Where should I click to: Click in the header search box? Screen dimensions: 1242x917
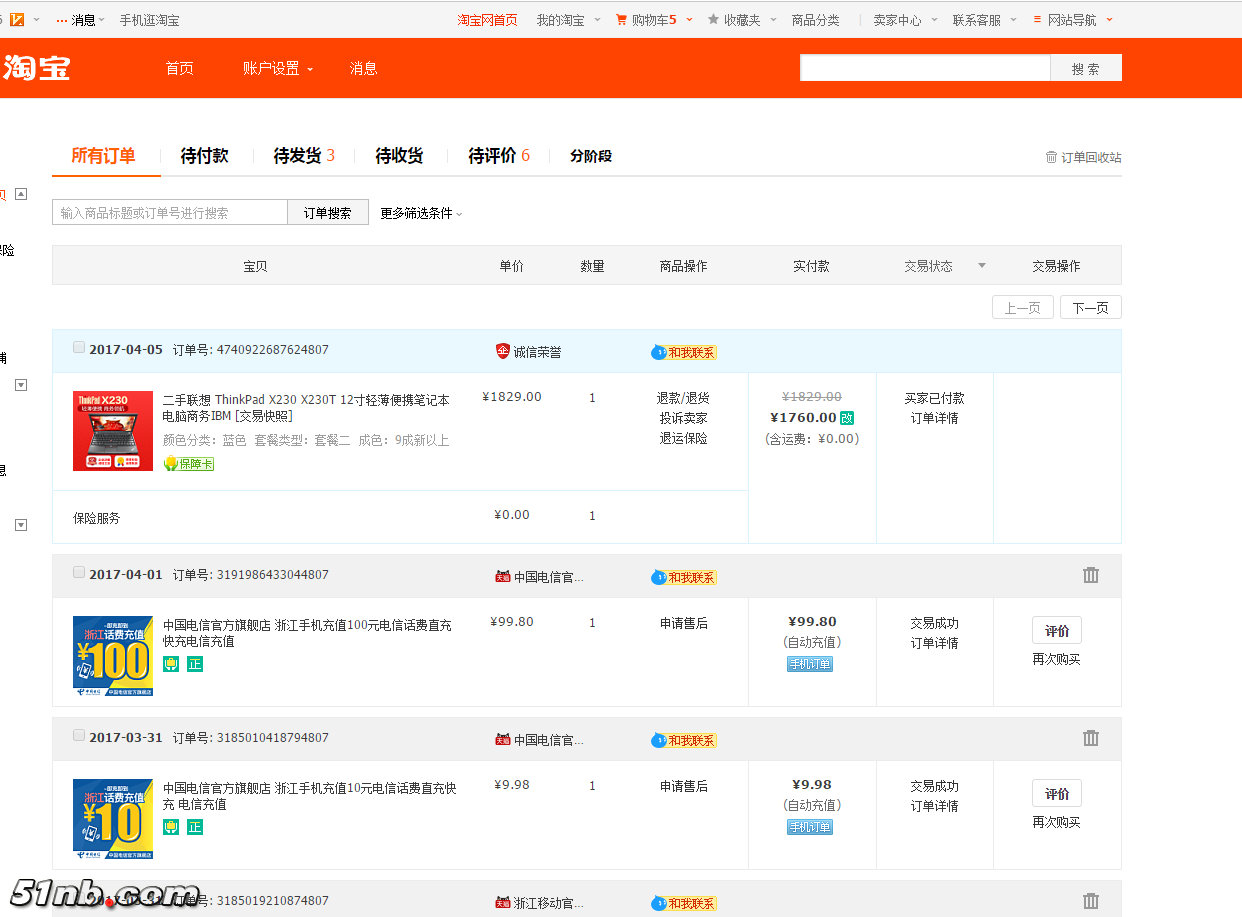click(x=925, y=68)
